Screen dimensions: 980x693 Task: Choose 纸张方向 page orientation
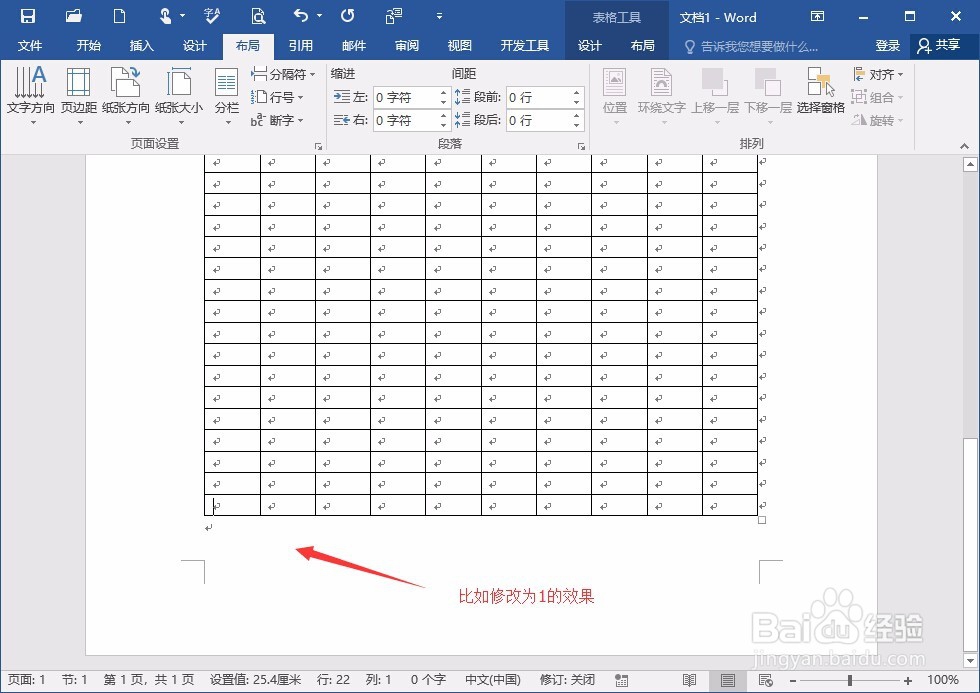pyautogui.click(x=124, y=95)
